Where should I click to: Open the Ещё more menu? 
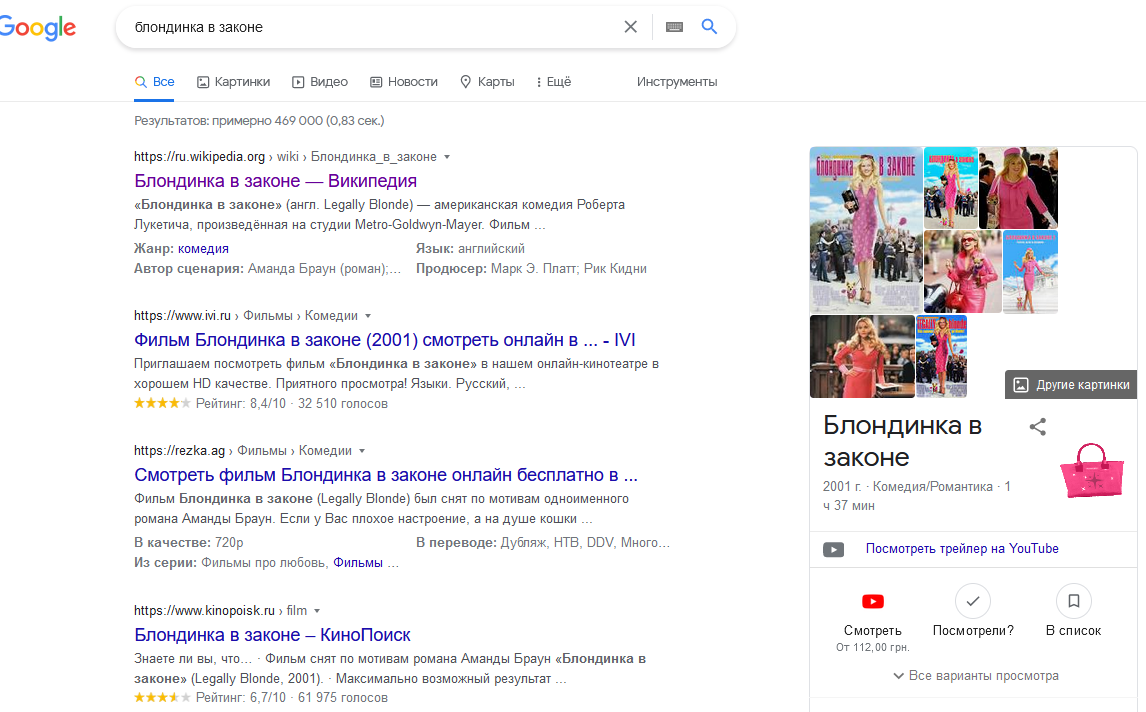click(553, 82)
